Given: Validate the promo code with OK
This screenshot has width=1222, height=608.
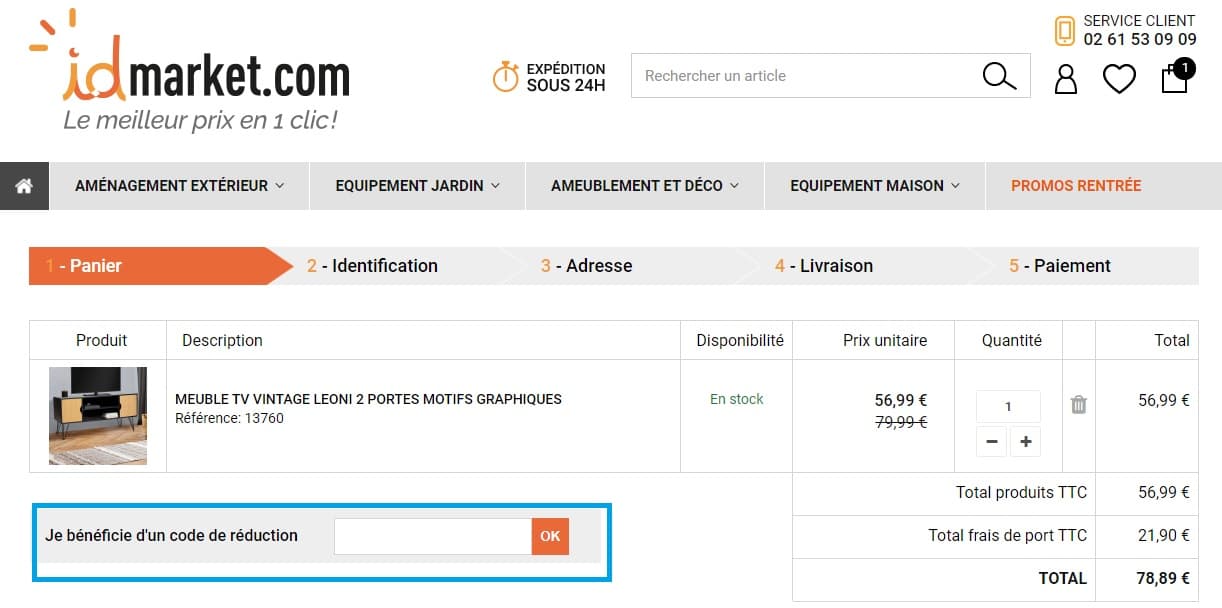Looking at the screenshot, I should (x=549, y=536).
